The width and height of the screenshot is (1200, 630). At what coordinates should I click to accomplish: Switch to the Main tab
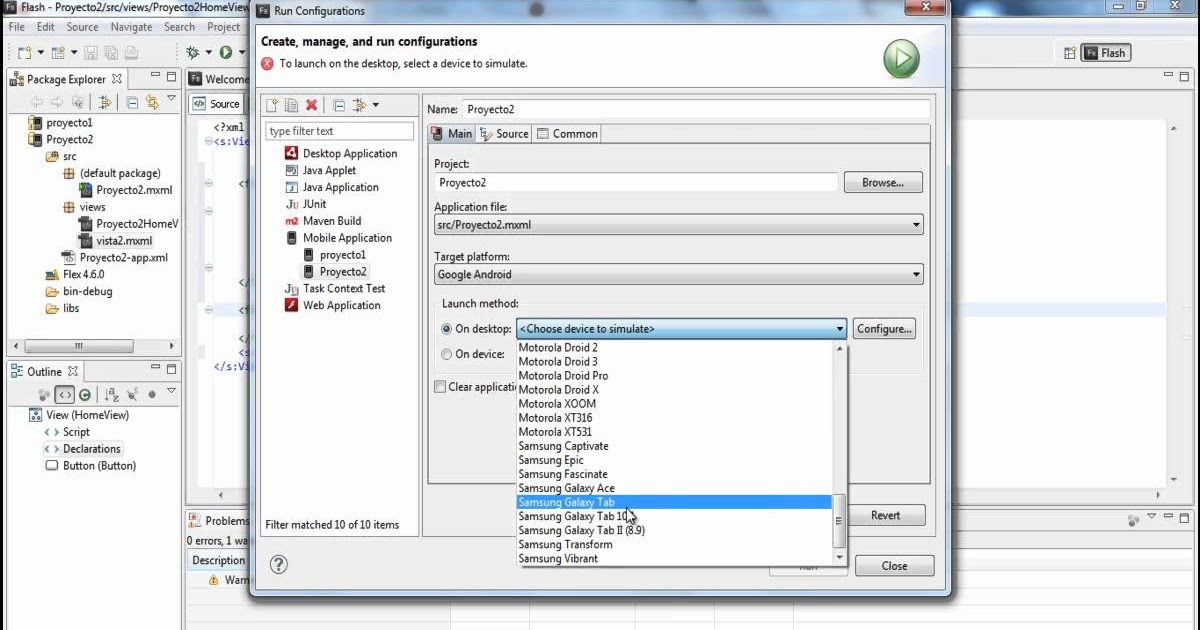coord(452,133)
